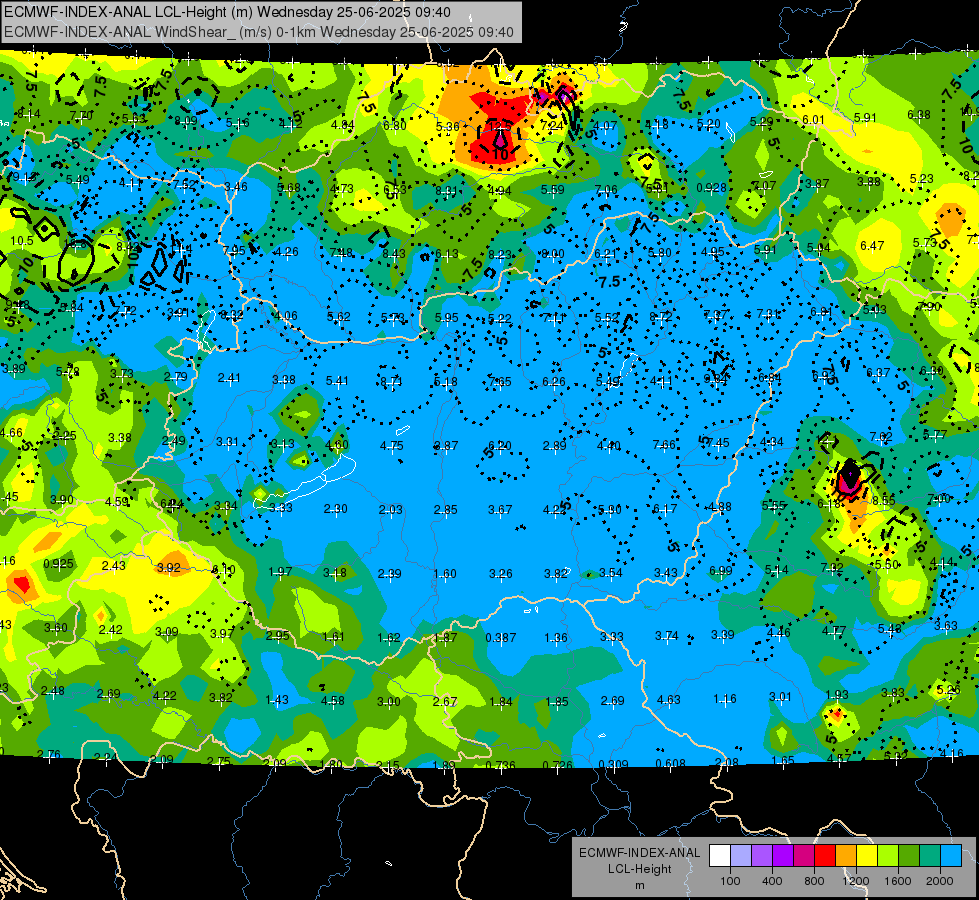Click the grid value 0.928

tap(711, 188)
